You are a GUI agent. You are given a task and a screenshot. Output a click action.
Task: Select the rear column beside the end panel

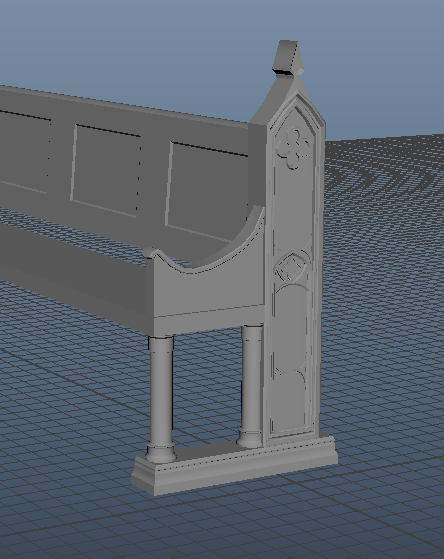coord(251,386)
